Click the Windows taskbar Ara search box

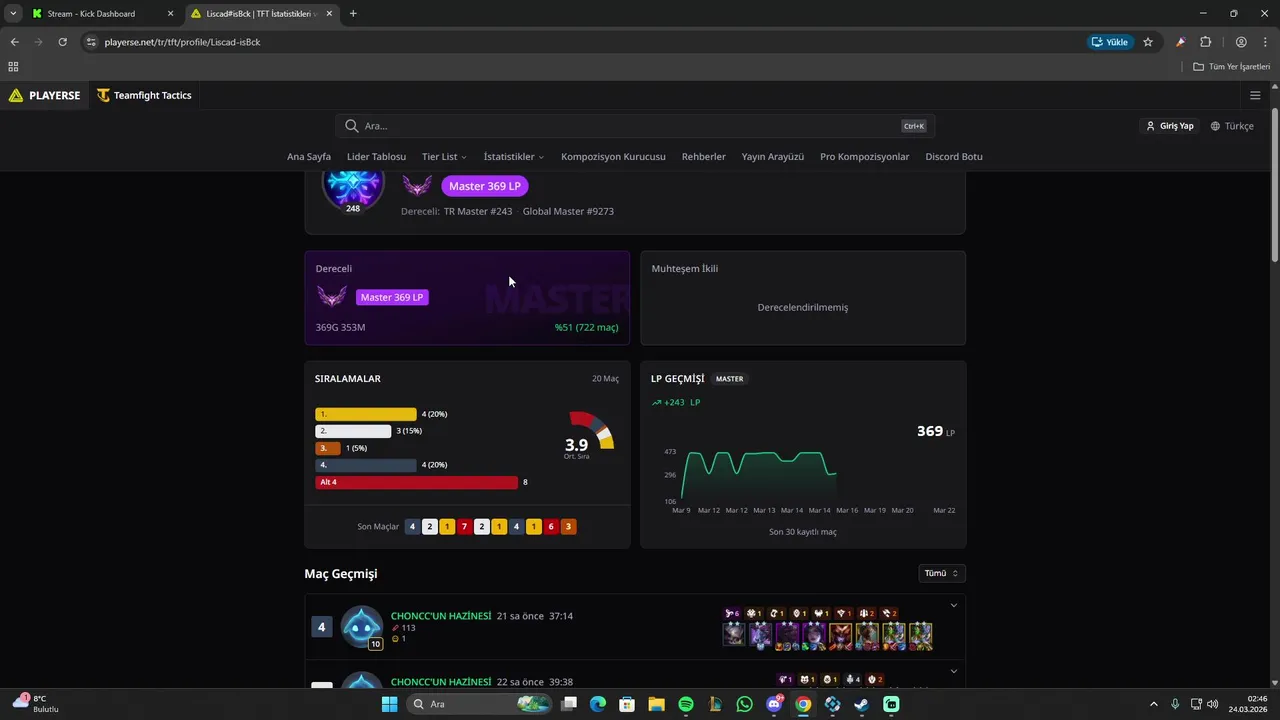point(480,704)
